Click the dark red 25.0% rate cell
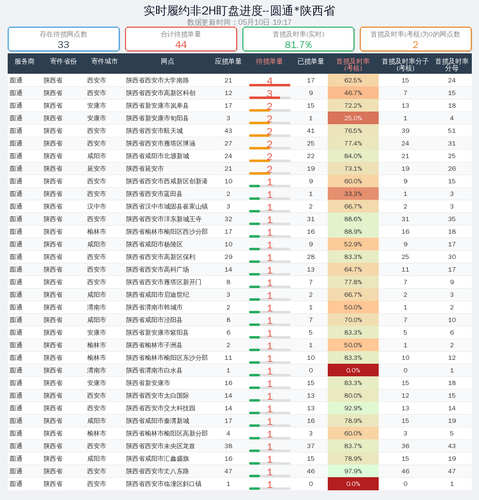Viewport: 479px width, 500px height. click(353, 118)
